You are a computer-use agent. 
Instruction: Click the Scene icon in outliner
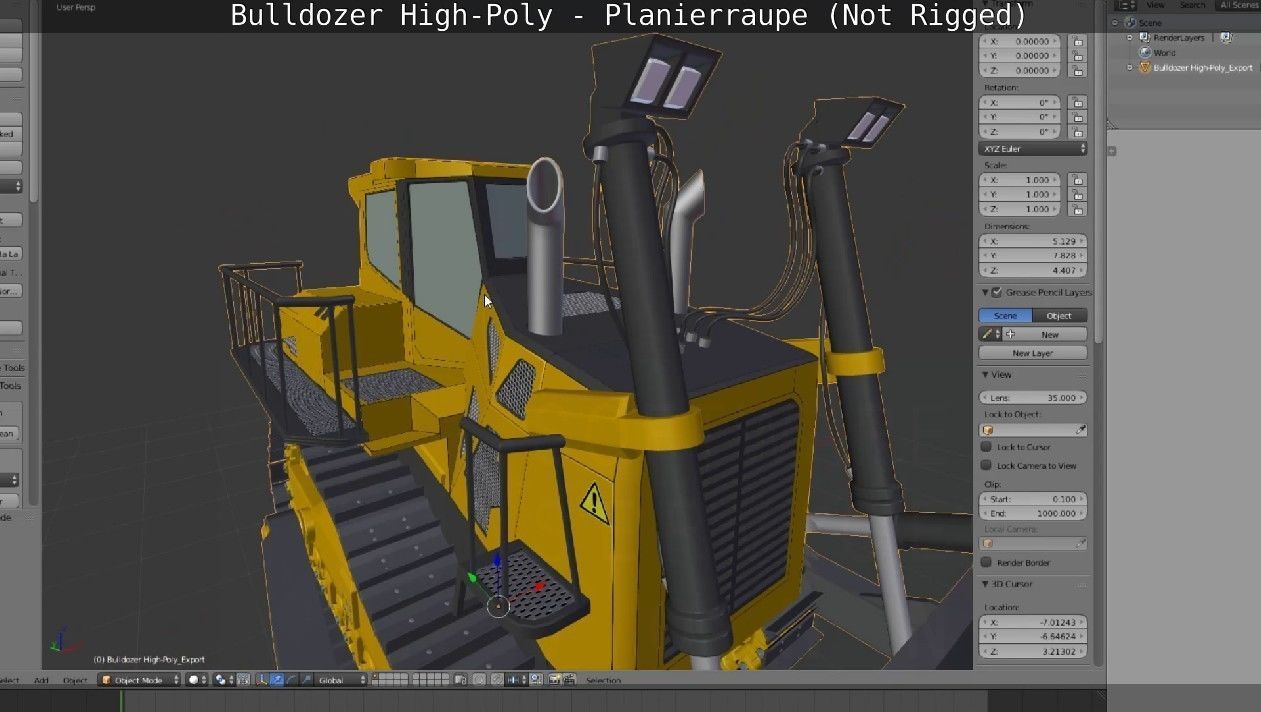1130,22
